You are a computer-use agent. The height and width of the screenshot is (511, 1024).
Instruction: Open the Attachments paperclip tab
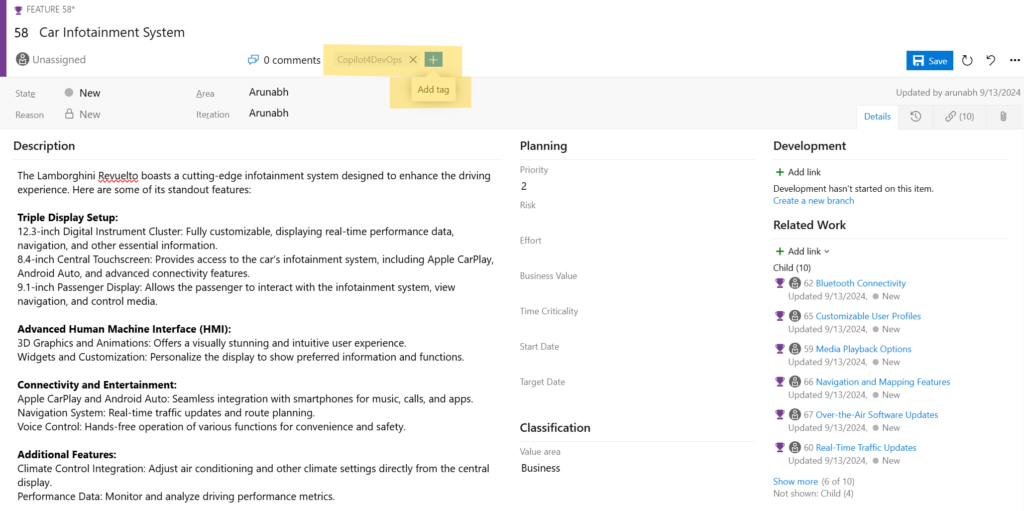click(1003, 117)
